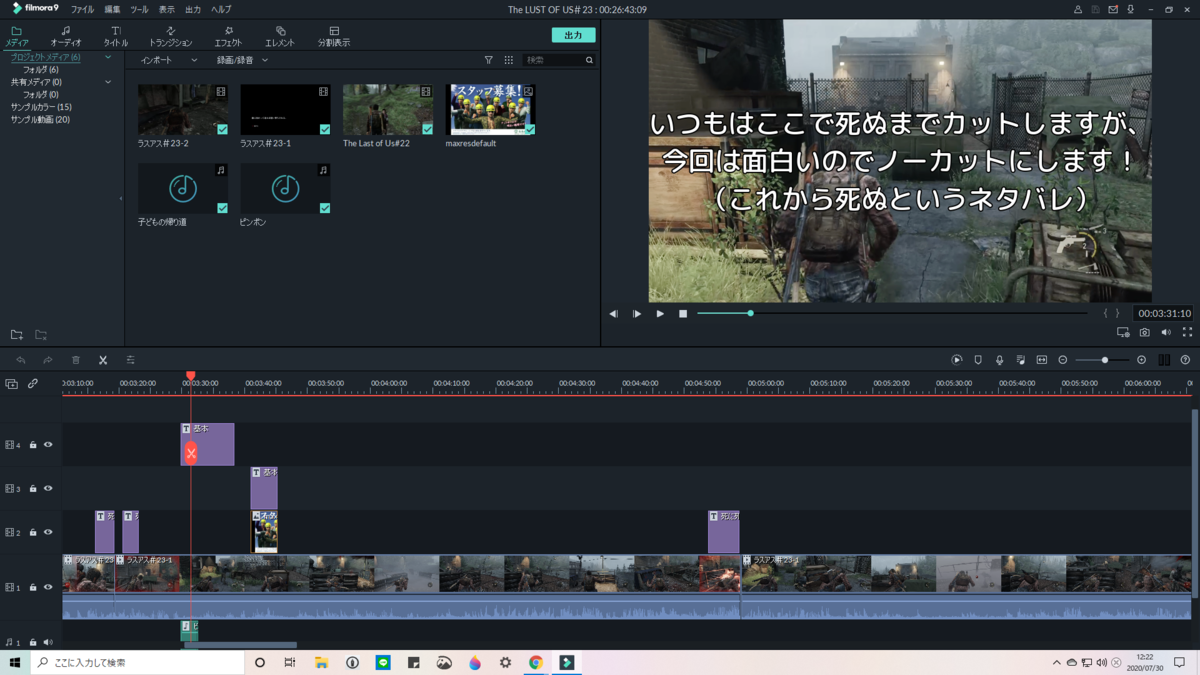Toggle the lock on video track 2

point(33,533)
